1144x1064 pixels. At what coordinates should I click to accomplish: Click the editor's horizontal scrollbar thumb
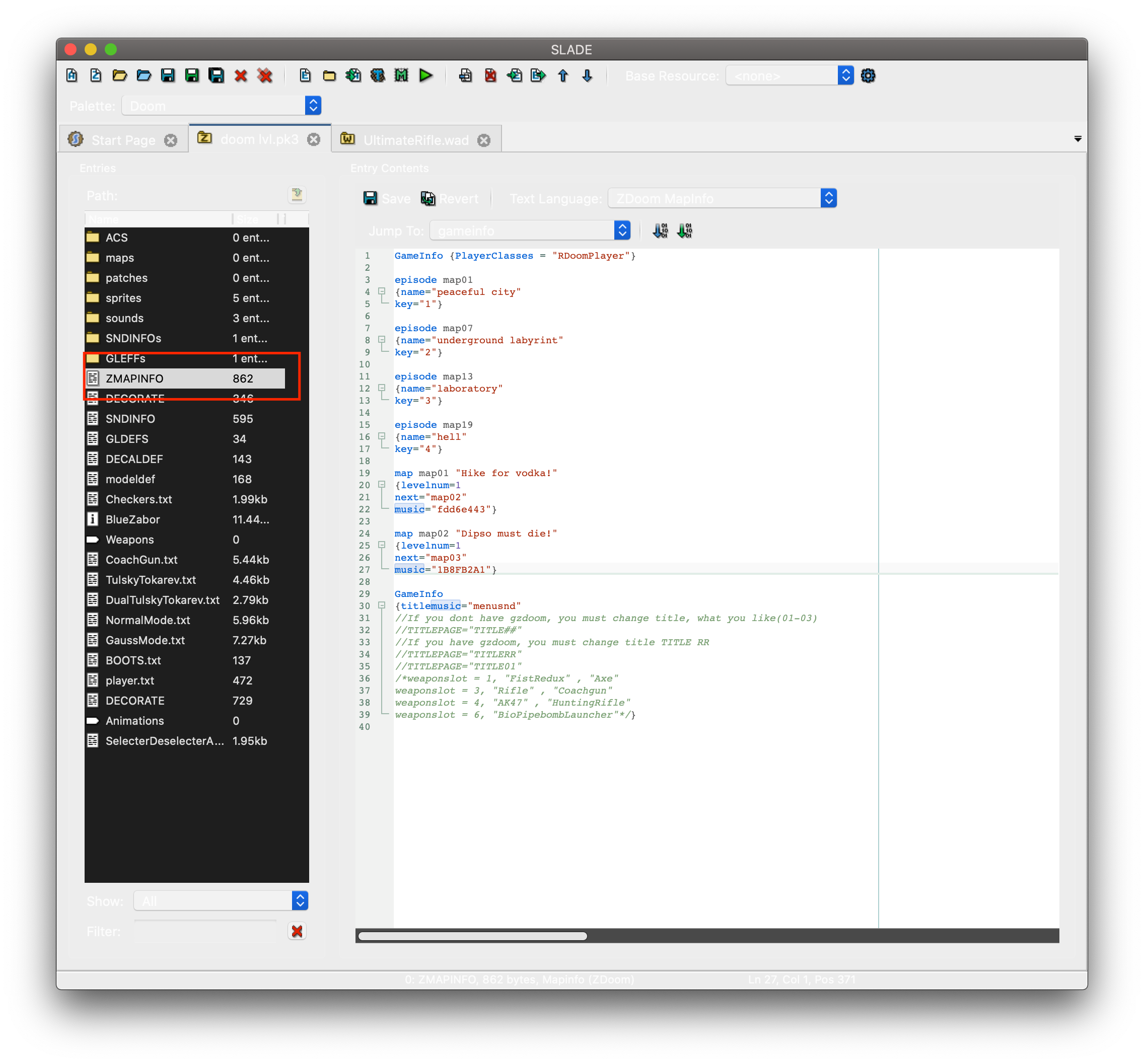pos(472,936)
